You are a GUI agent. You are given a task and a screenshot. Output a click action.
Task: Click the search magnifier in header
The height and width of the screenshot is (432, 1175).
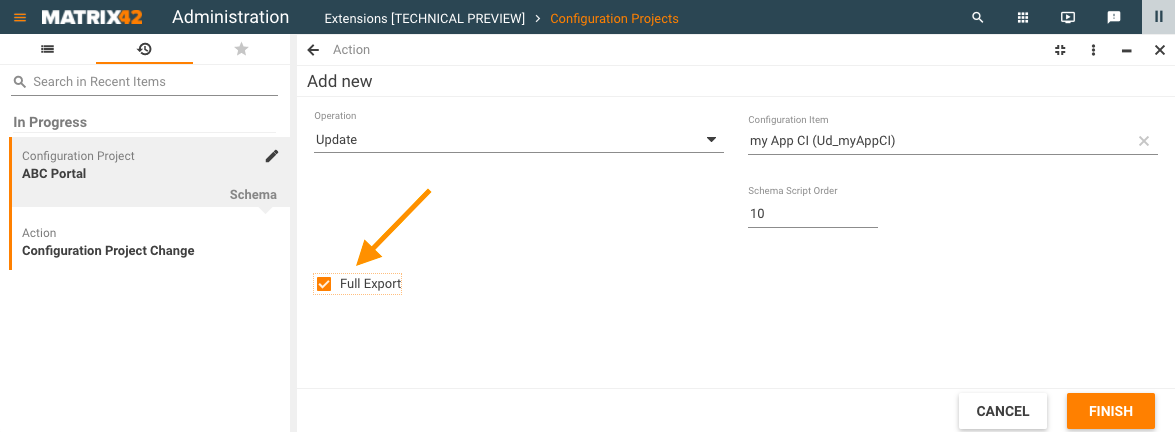tap(977, 18)
